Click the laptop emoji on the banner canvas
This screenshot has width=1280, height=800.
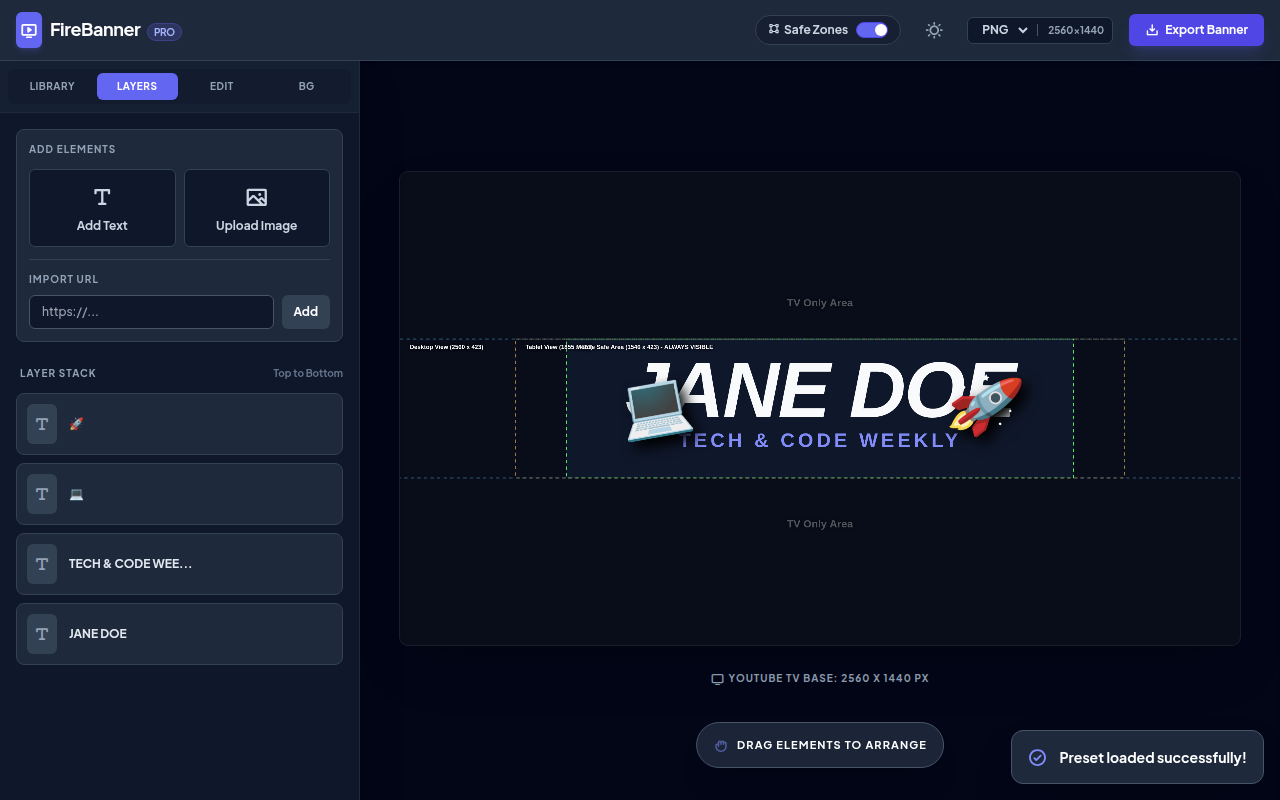(660, 410)
